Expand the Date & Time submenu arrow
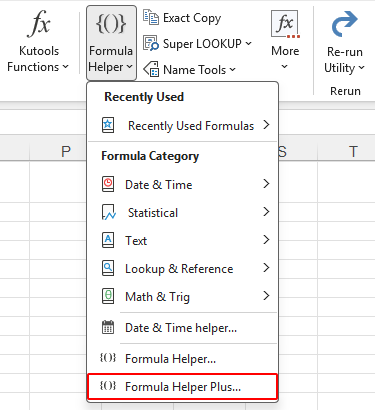Screen dimensions: 375x410 [x=266, y=184]
